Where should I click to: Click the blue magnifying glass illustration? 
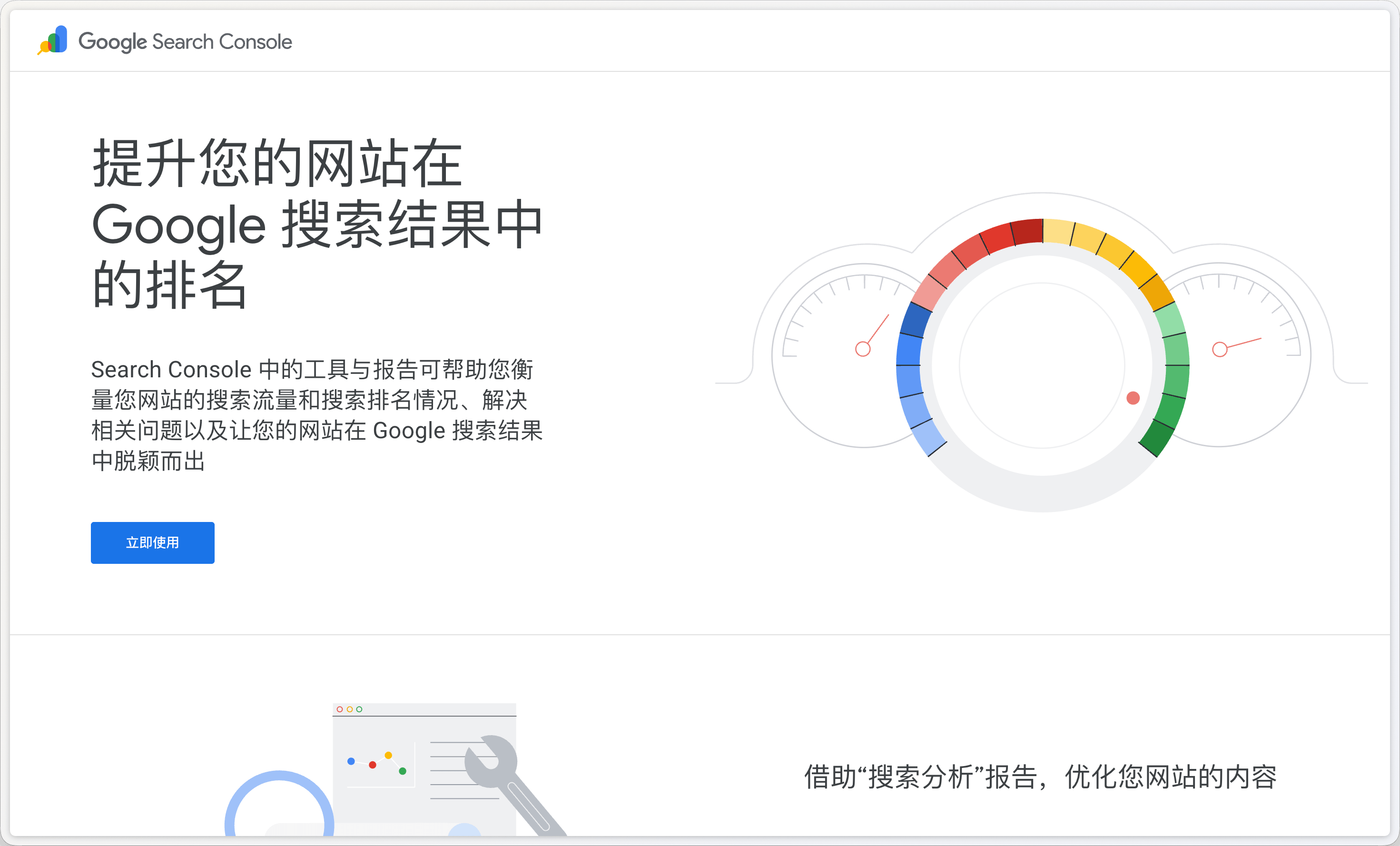[279, 803]
